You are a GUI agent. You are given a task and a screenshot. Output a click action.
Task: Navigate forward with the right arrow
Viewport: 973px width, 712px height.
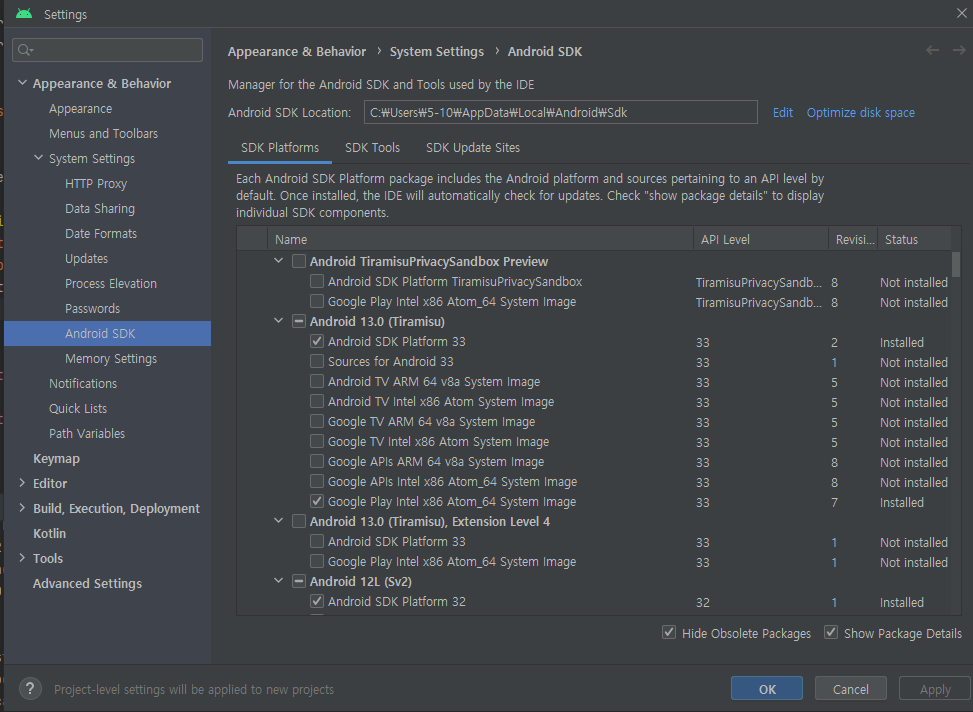click(x=959, y=50)
